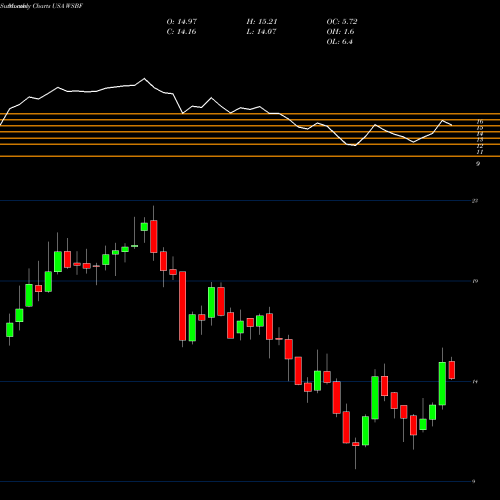
Task: Click the upper panel axis label '12'
Action: (480, 146)
